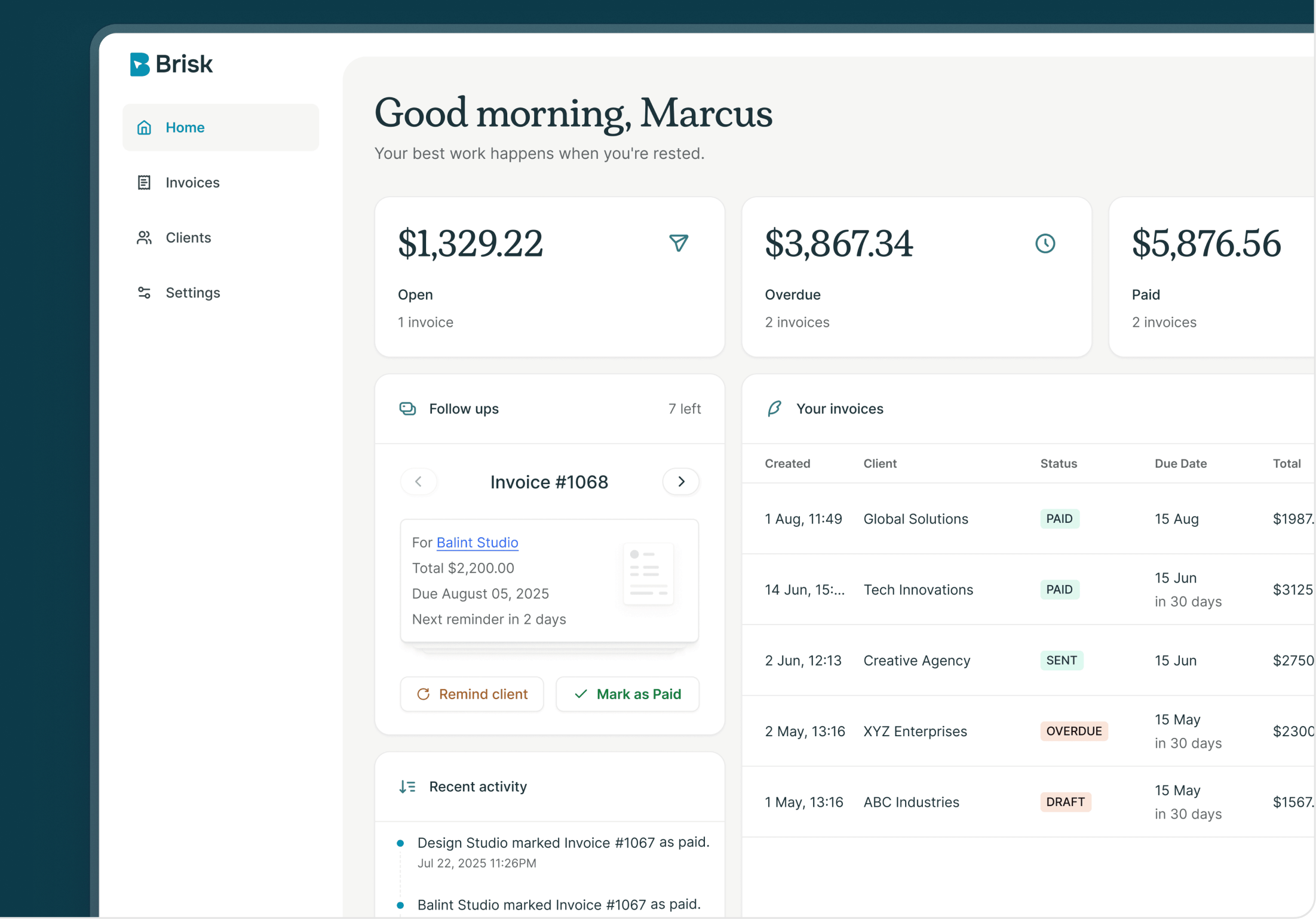Click the send icon on Open card
Screen dimensions: 1316x919
[679, 243]
